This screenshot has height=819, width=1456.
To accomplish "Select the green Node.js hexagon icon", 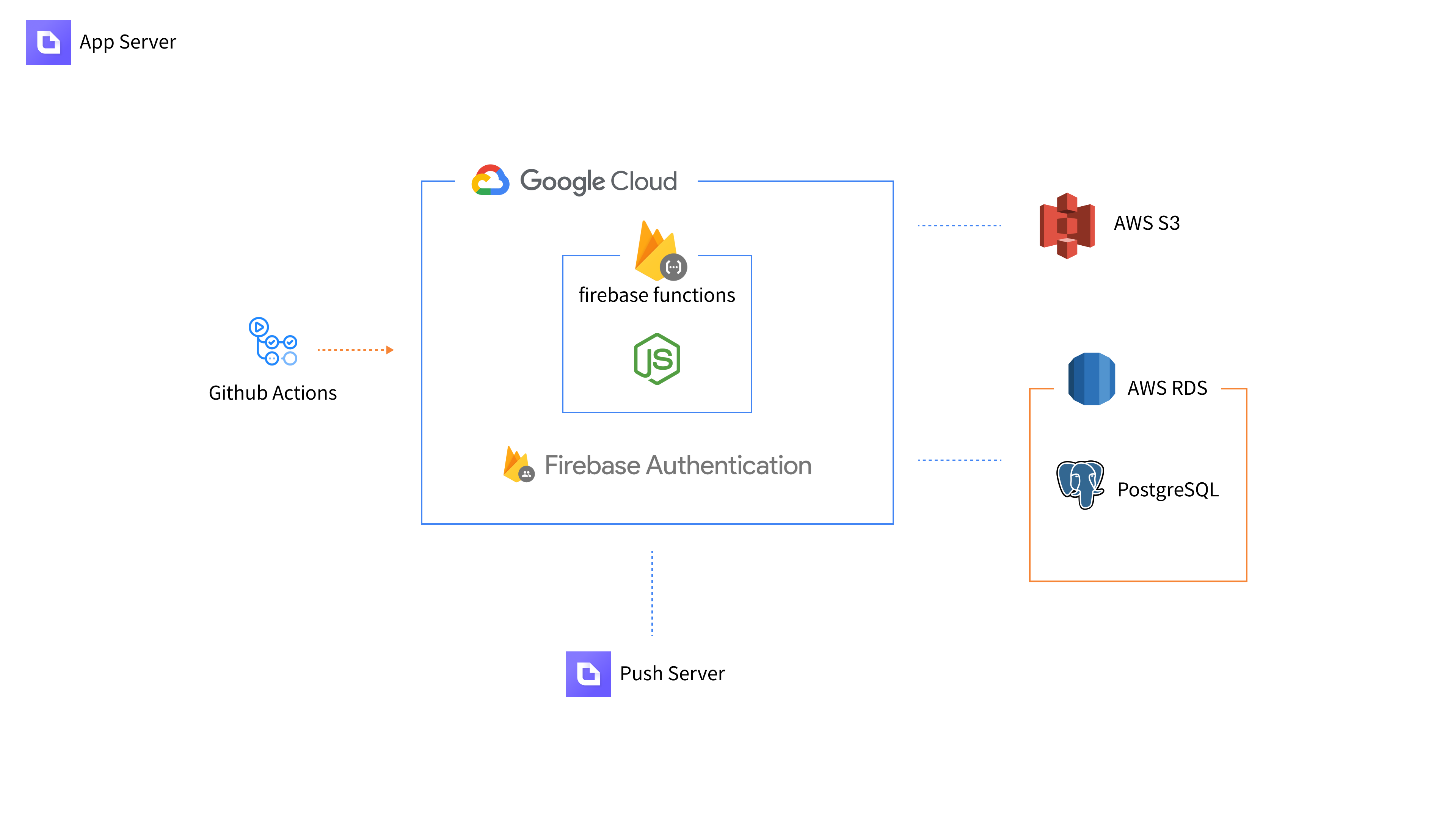I will [x=657, y=359].
